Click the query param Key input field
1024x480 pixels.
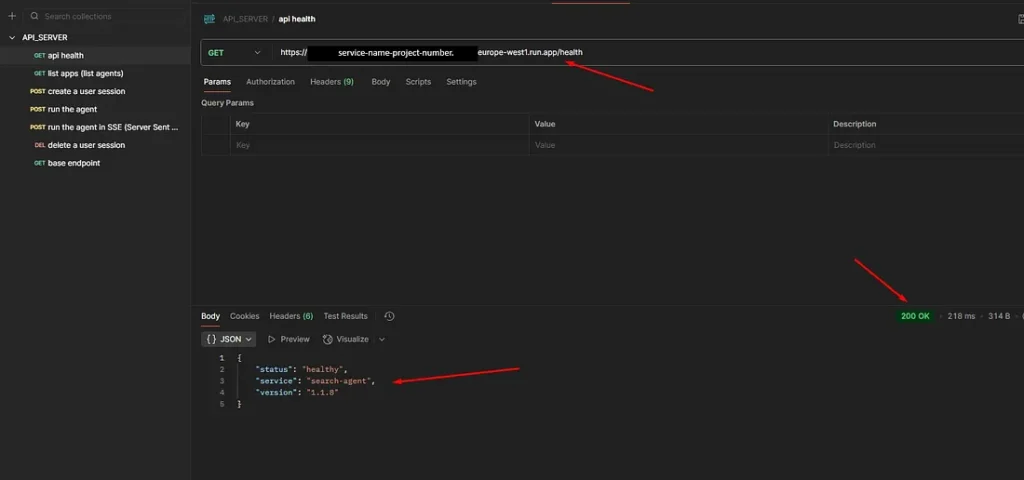(378, 145)
